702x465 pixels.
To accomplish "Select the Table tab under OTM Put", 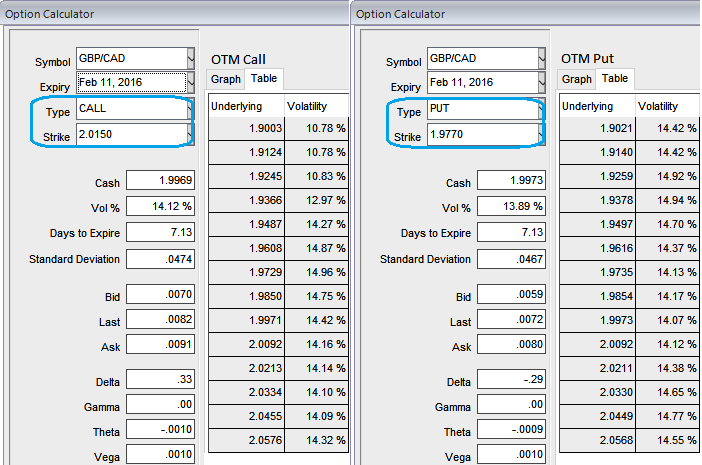I will click(x=615, y=79).
